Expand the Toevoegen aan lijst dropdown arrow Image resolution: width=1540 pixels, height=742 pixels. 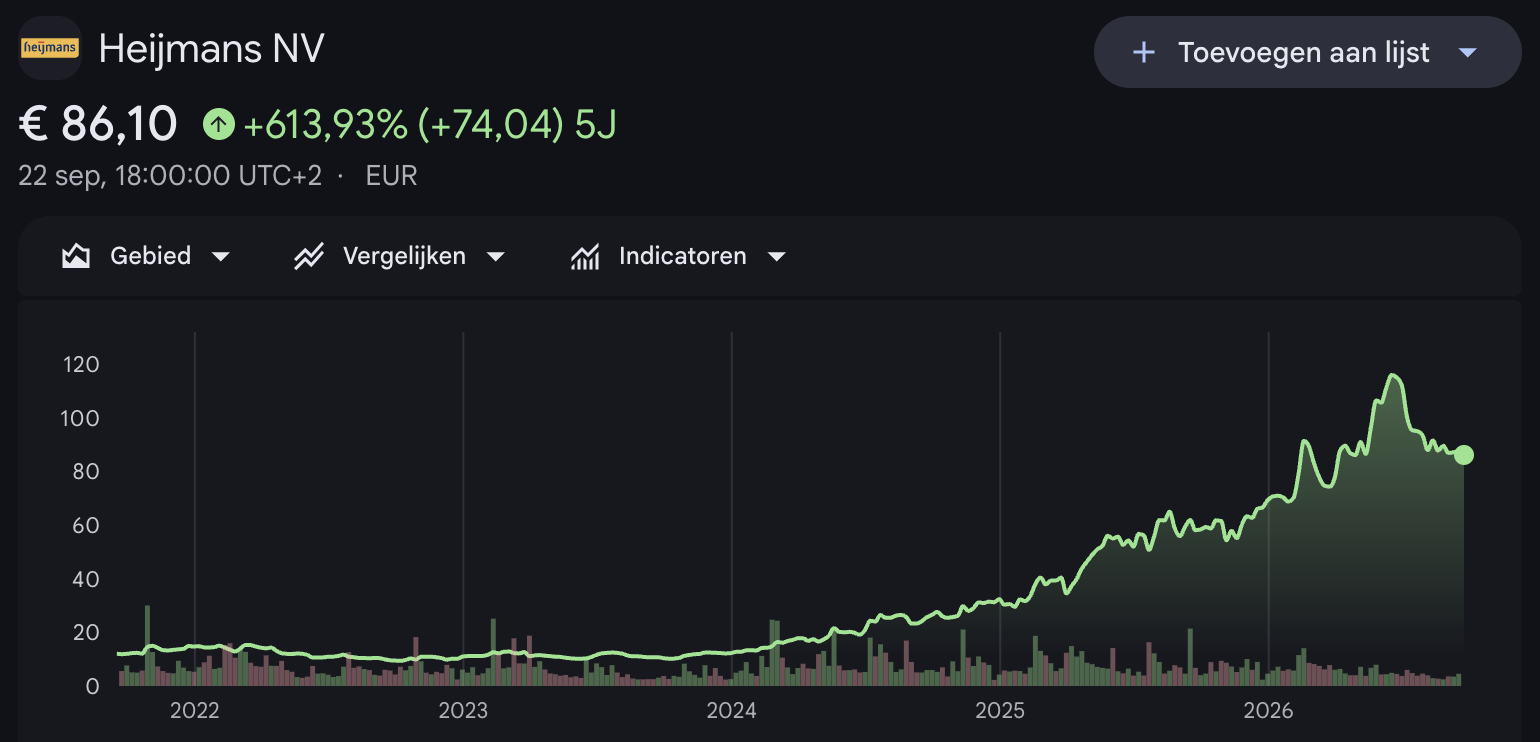(x=1468, y=52)
